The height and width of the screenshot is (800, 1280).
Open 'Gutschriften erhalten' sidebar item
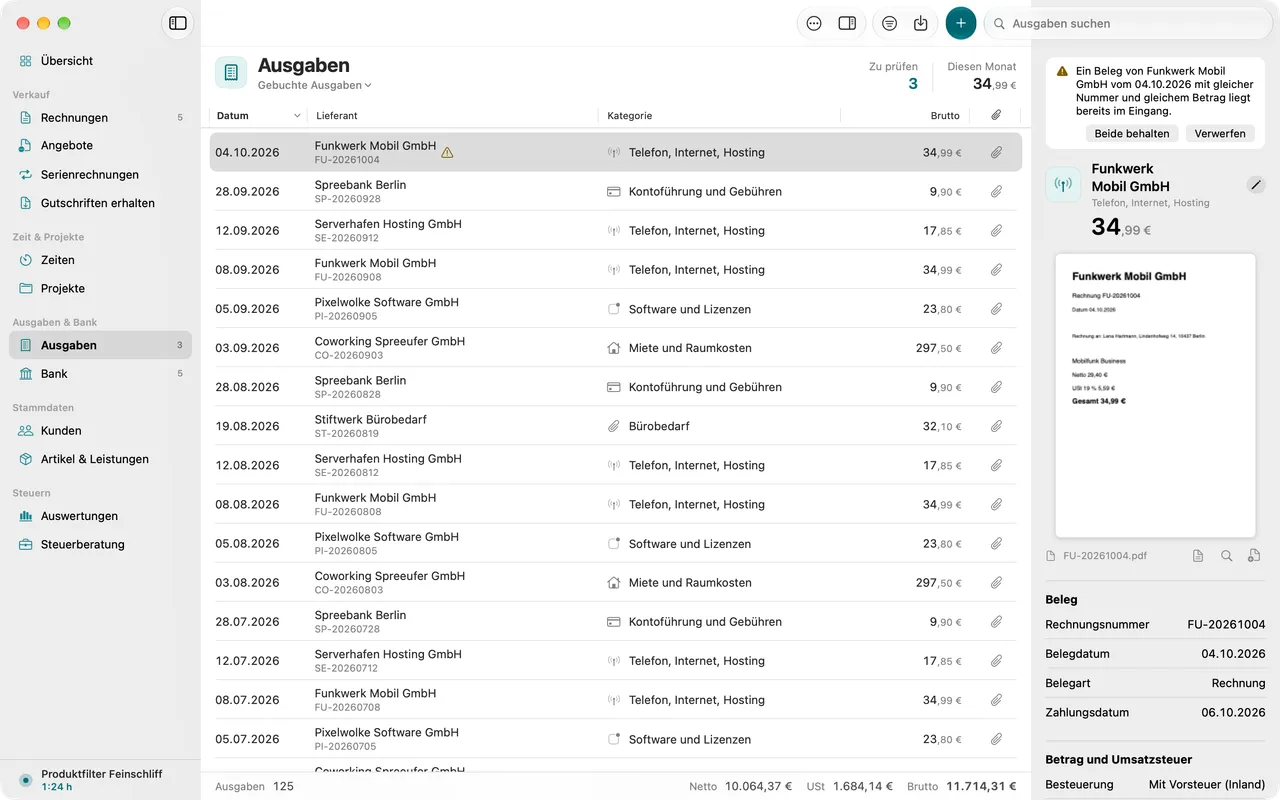pos(100,203)
